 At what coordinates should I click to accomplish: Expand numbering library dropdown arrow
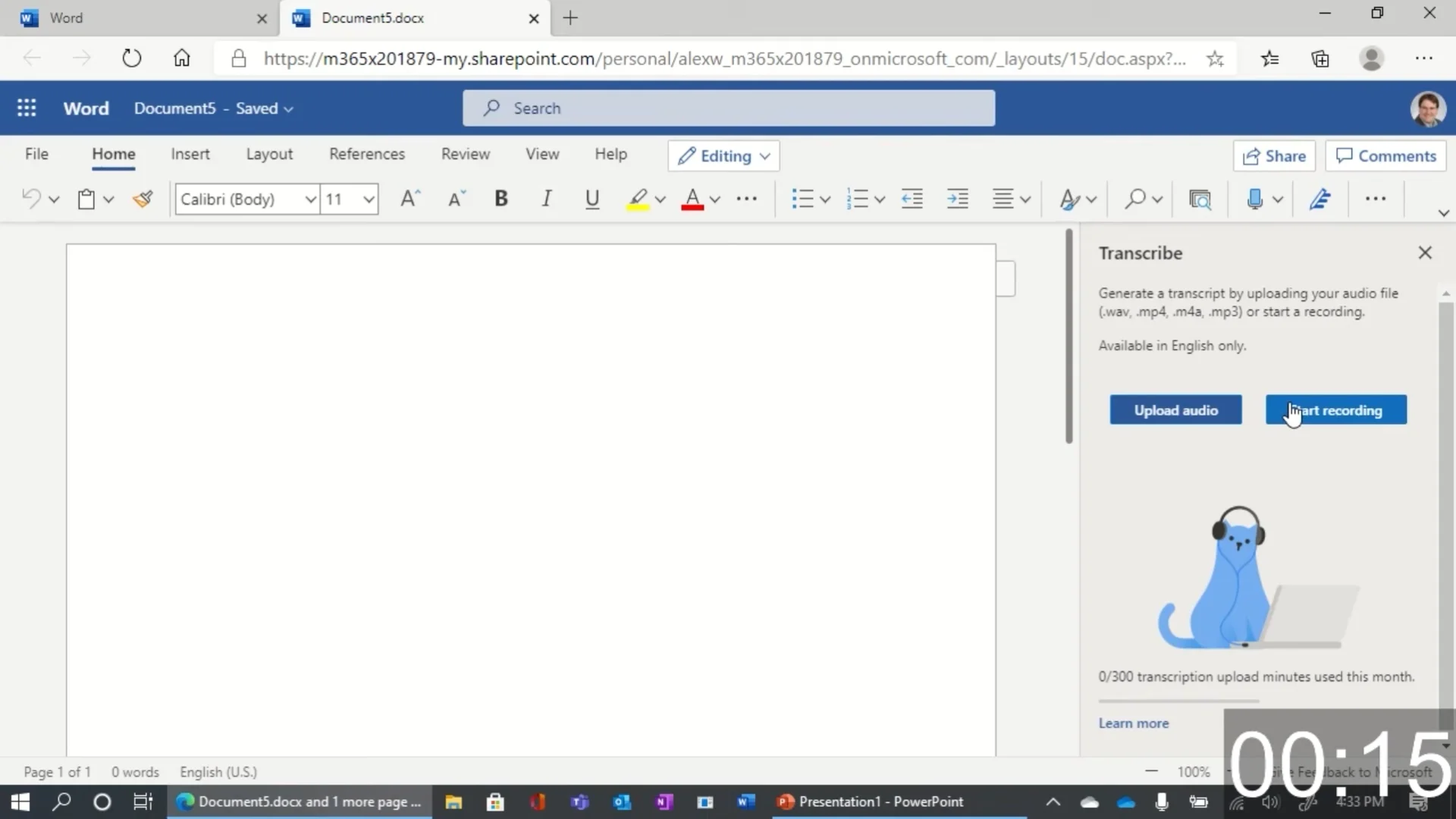click(x=880, y=199)
